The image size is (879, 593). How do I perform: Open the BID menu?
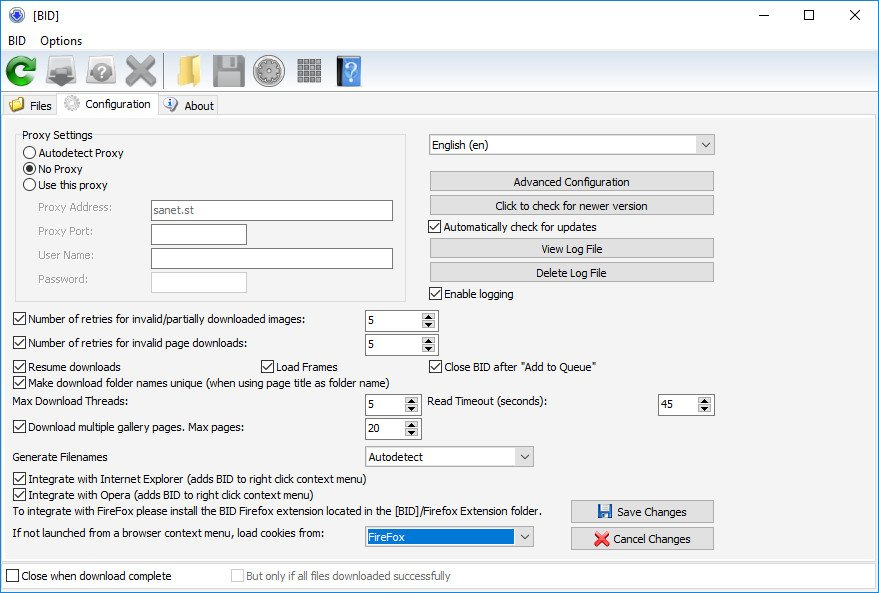pyautogui.click(x=15, y=41)
